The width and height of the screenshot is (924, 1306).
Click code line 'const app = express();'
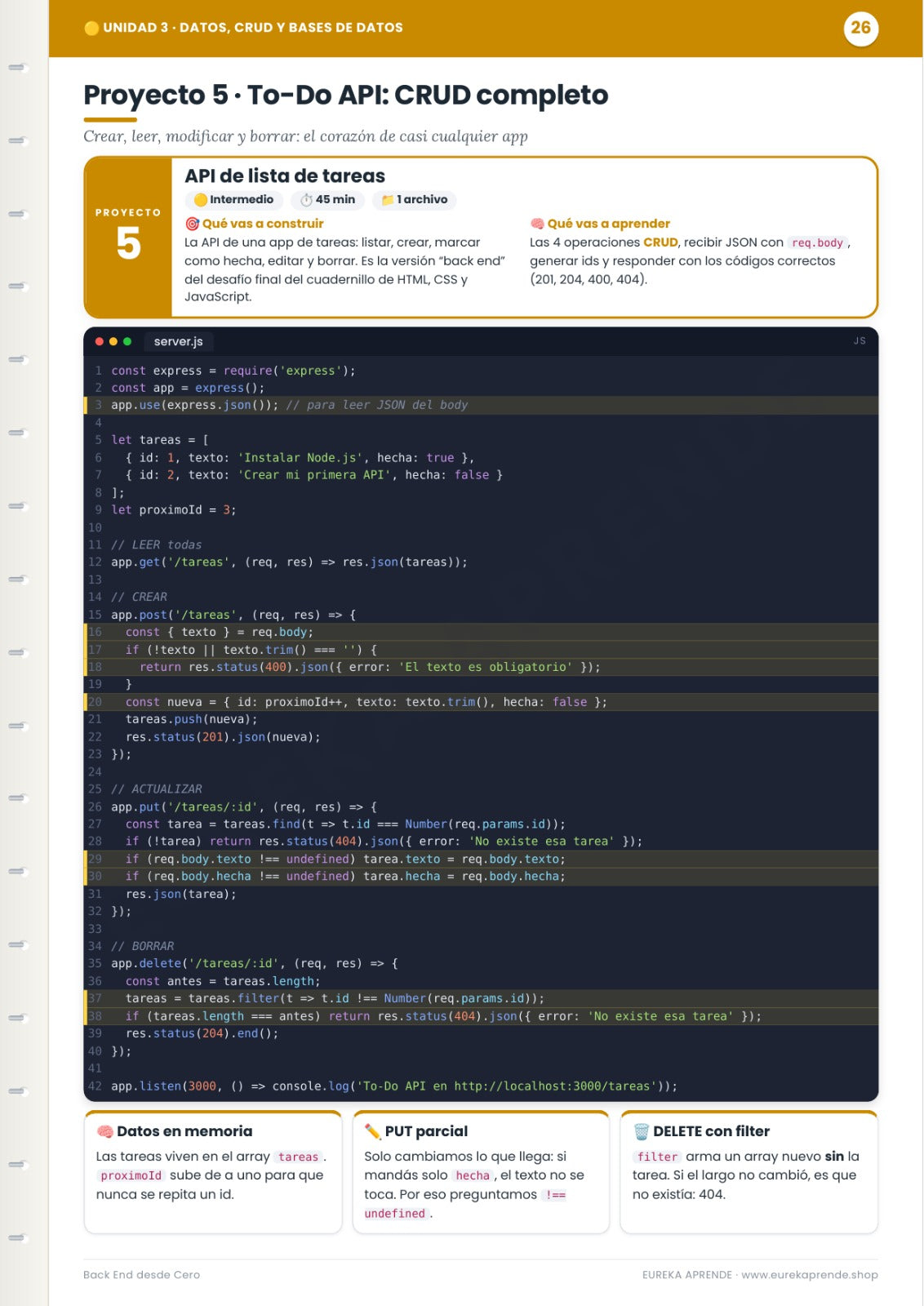pyautogui.click(x=188, y=388)
